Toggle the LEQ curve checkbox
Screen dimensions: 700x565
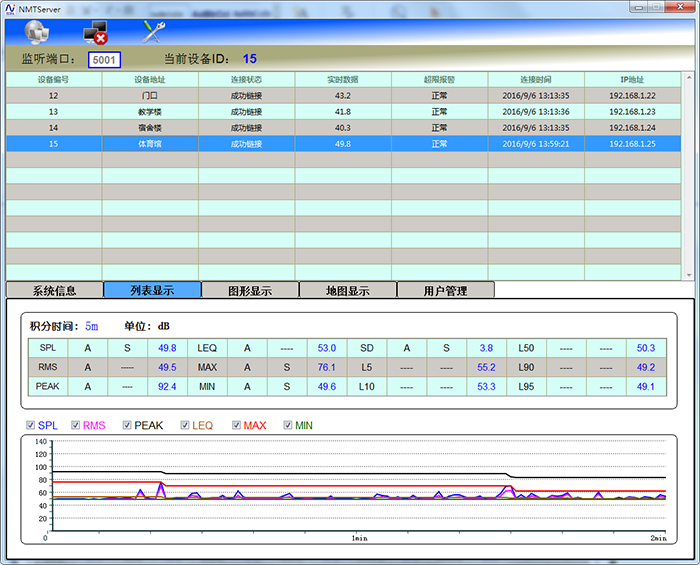coord(185,425)
